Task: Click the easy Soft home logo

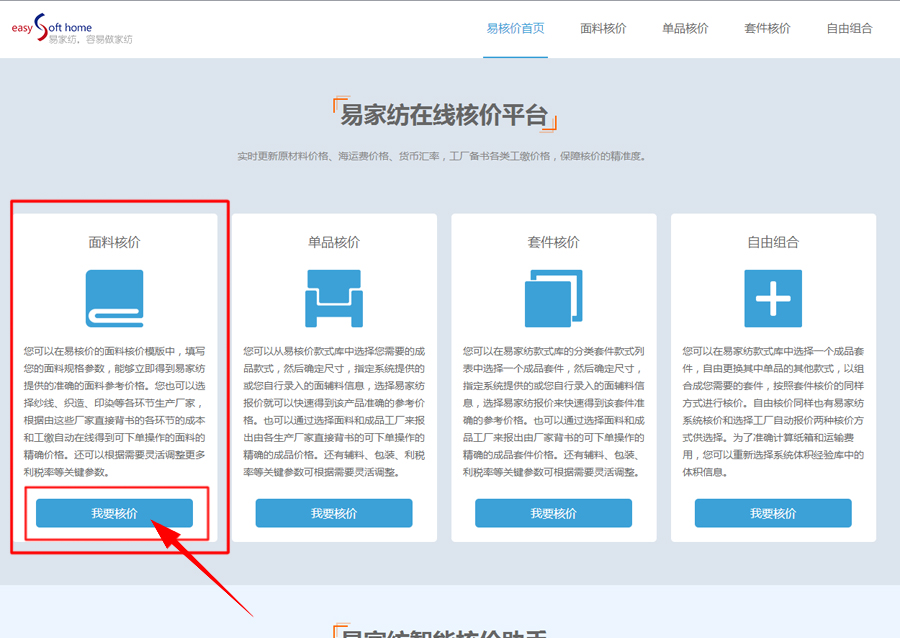Action: (x=72, y=28)
